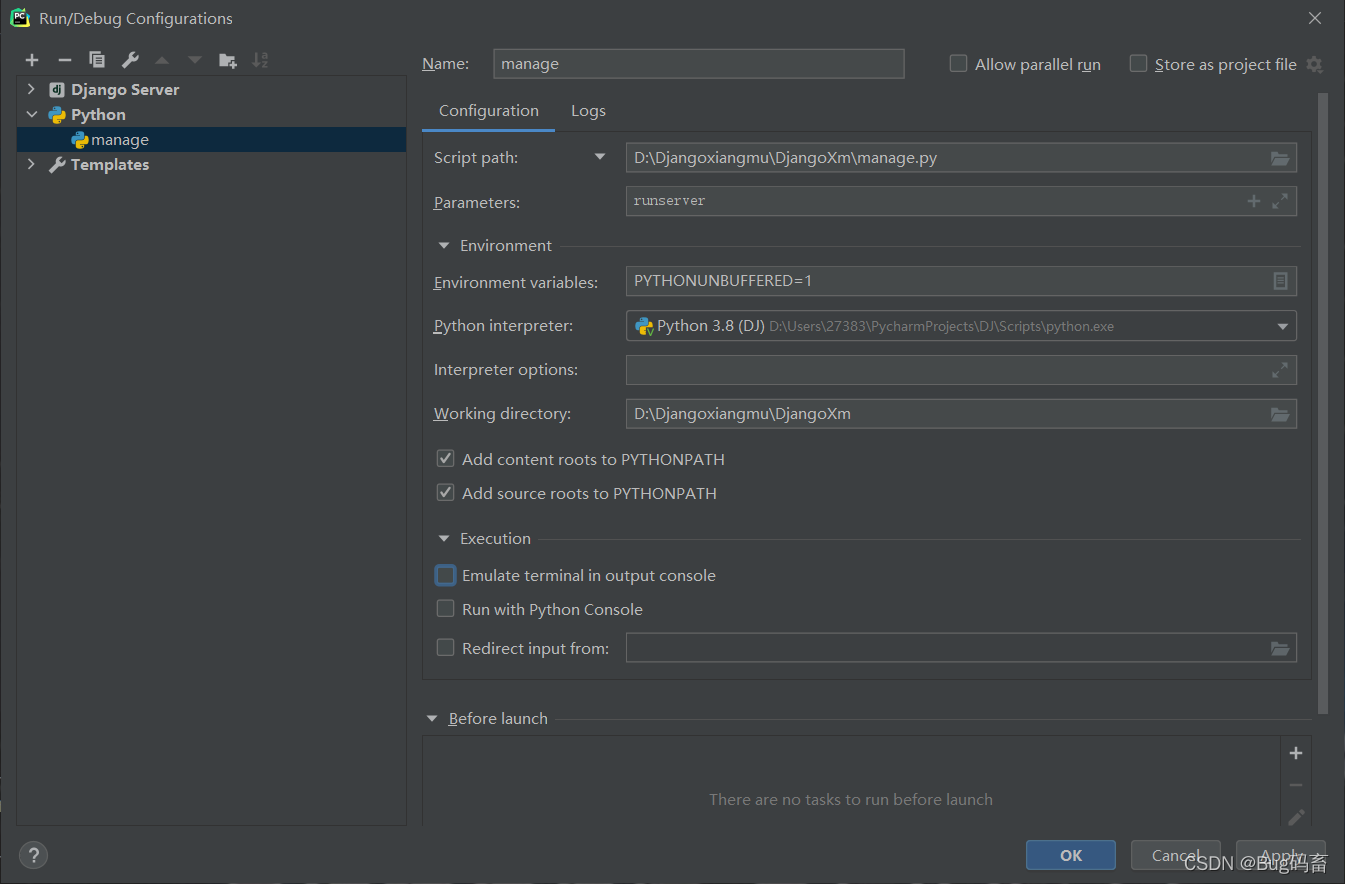Add a Before launch task
The width and height of the screenshot is (1345, 884).
(1296, 753)
